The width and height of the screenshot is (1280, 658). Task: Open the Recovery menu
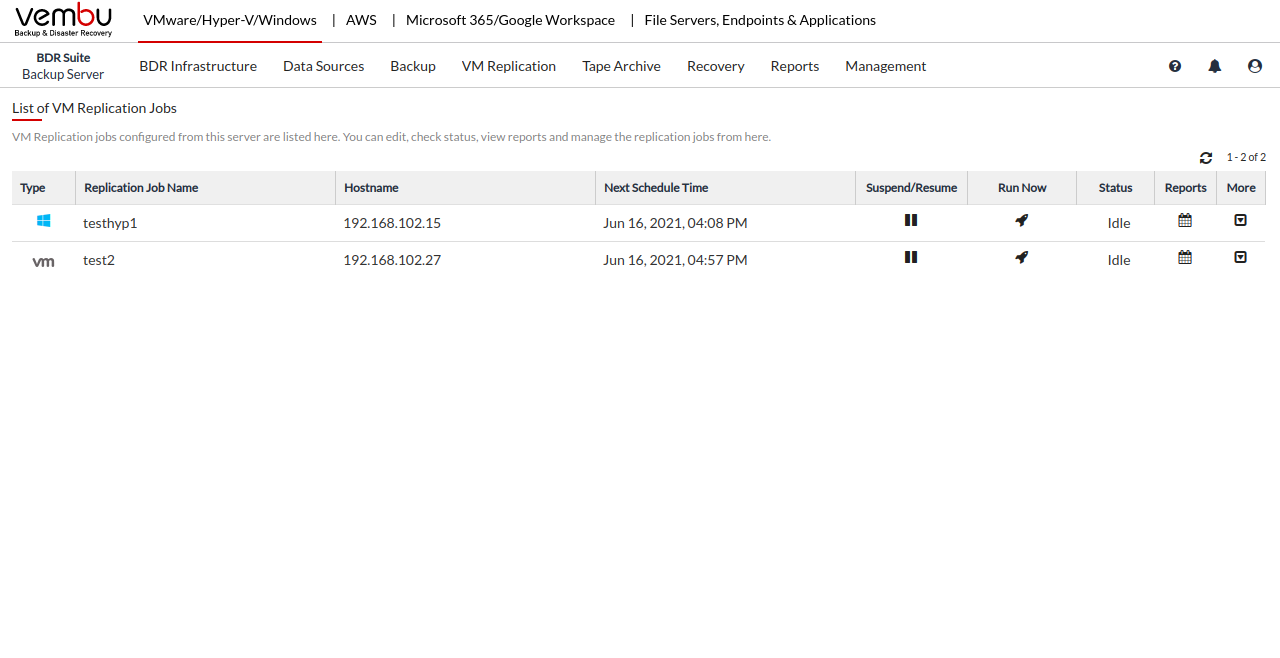(x=715, y=66)
